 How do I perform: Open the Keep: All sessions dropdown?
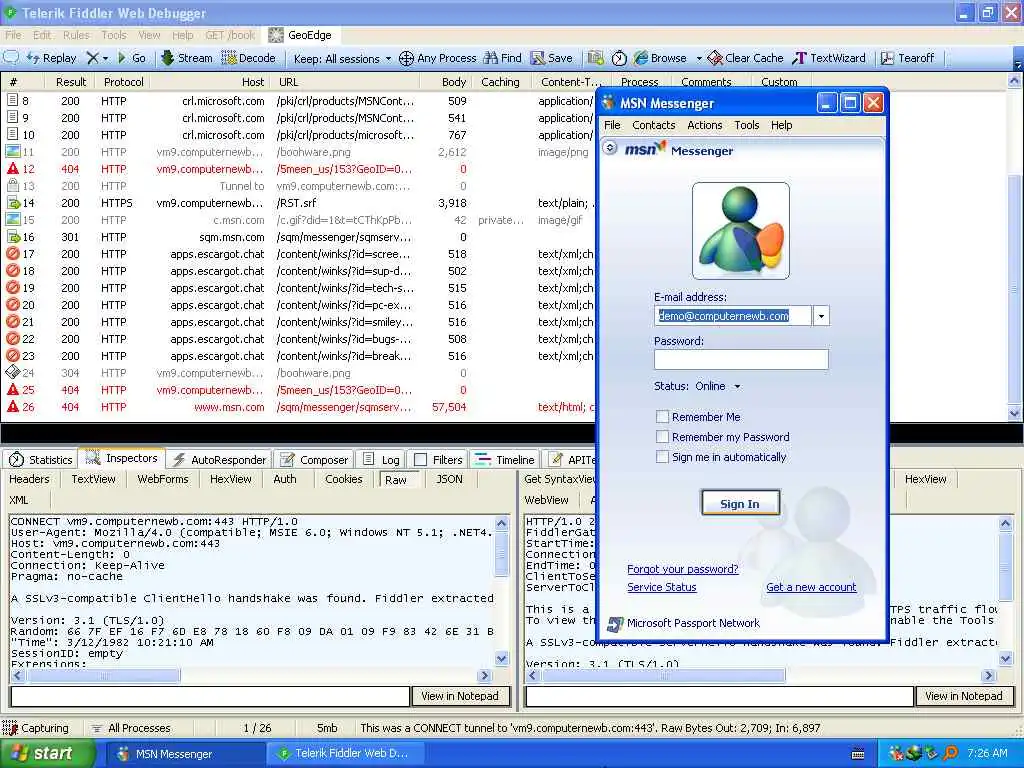pos(342,59)
